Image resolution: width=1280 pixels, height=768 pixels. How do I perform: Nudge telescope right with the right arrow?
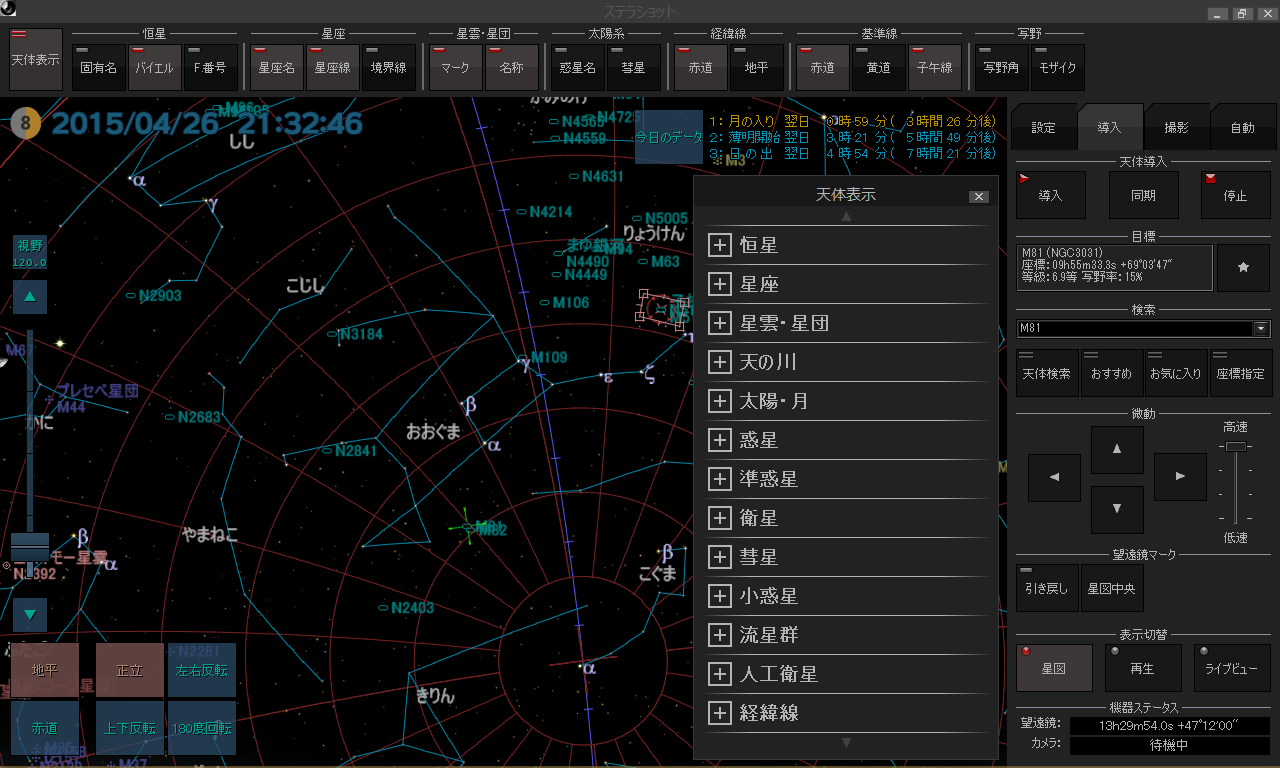[x=1180, y=477]
